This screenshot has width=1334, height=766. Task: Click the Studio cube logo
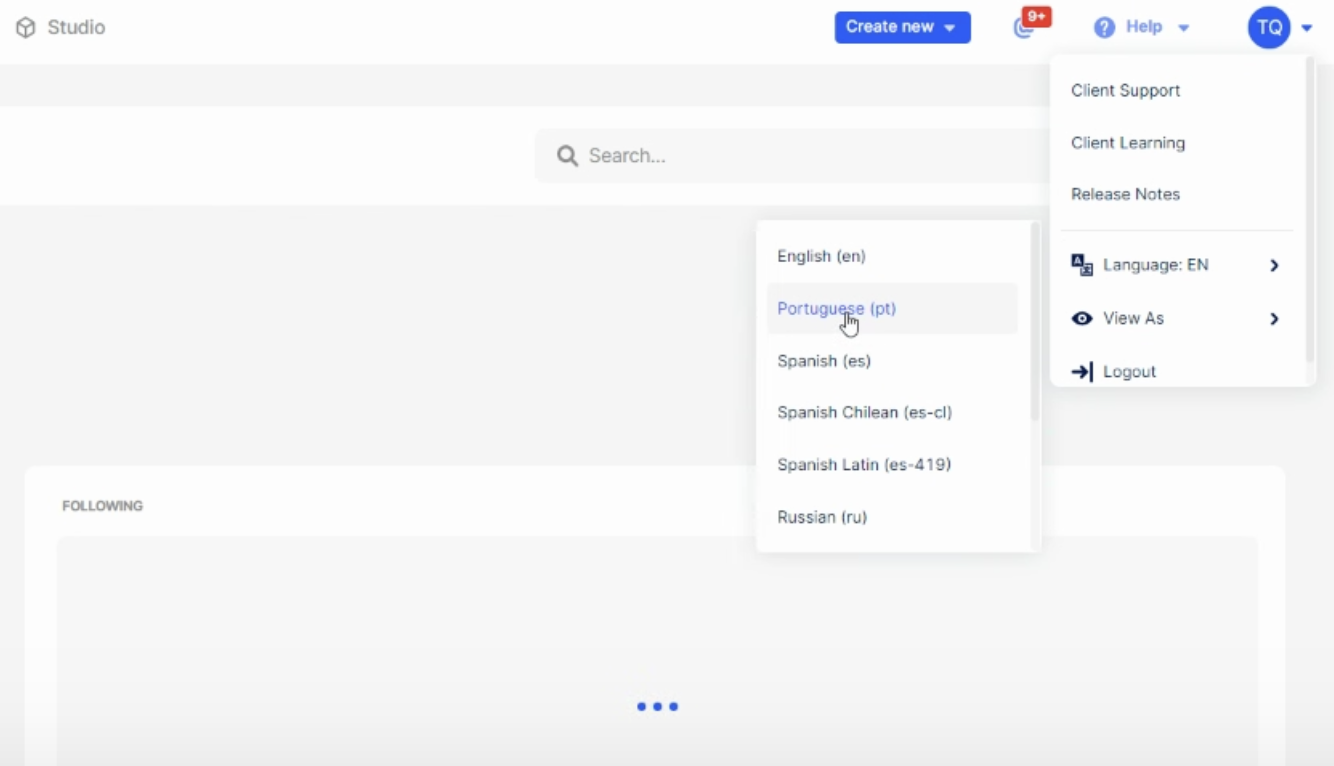(x=25, y=27)
